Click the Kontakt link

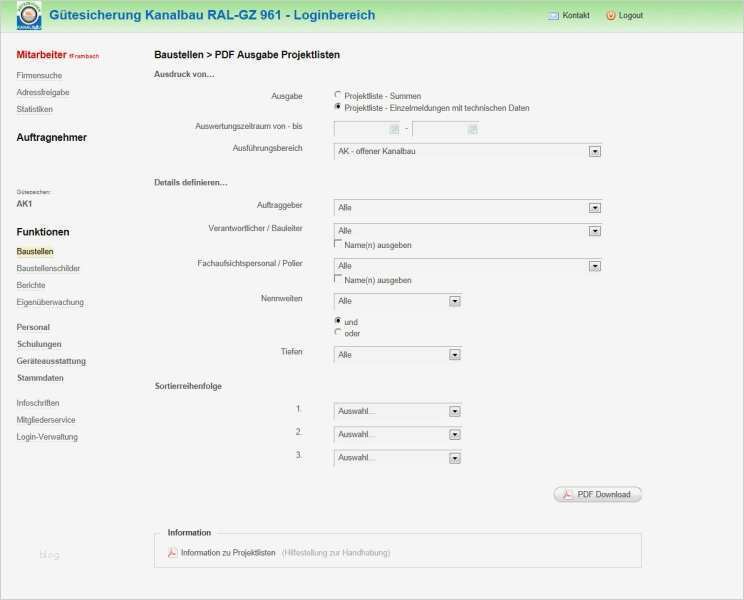tap(576, 15)
